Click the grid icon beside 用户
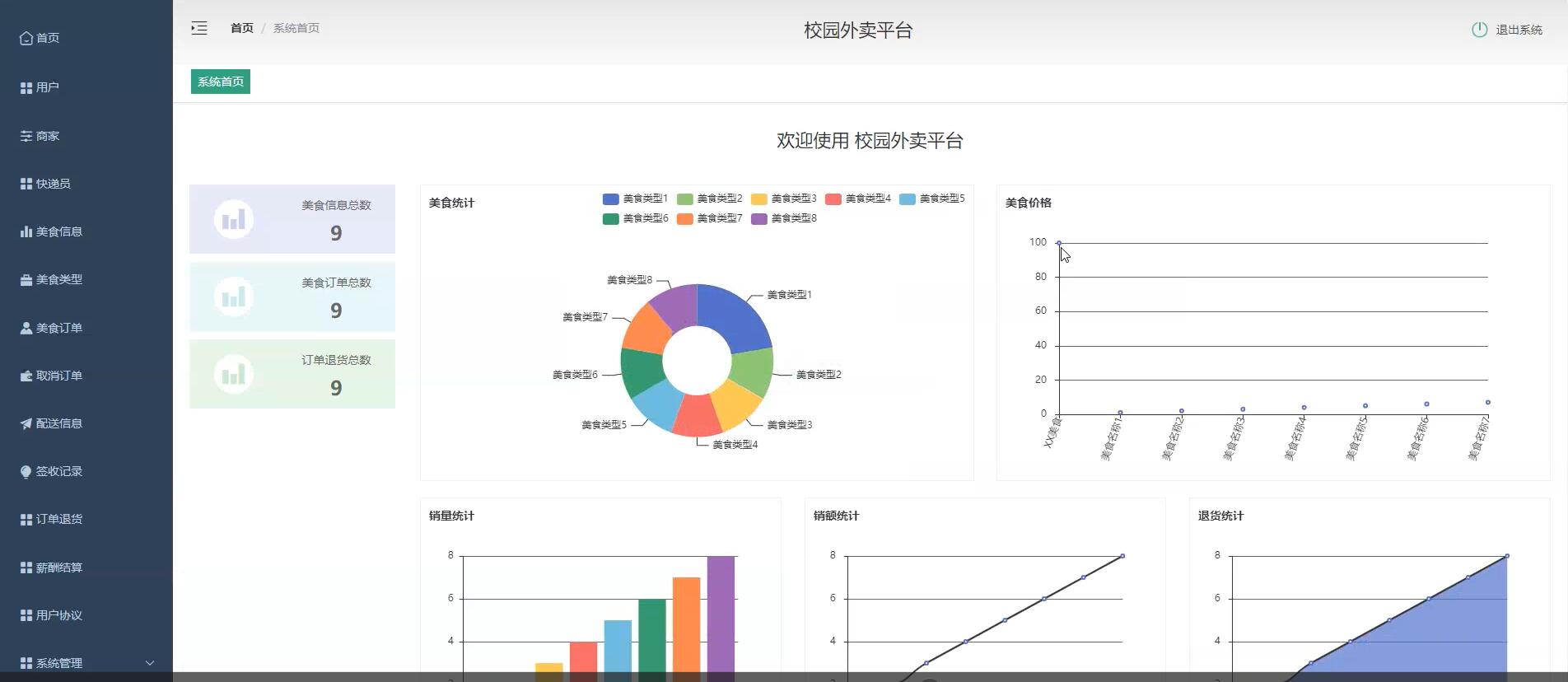This screenshot has height=682, width=1568. click(x=26, y=87)
